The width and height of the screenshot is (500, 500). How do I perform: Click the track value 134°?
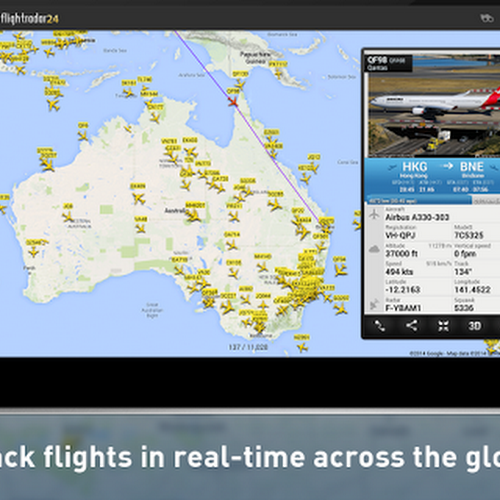463,272
